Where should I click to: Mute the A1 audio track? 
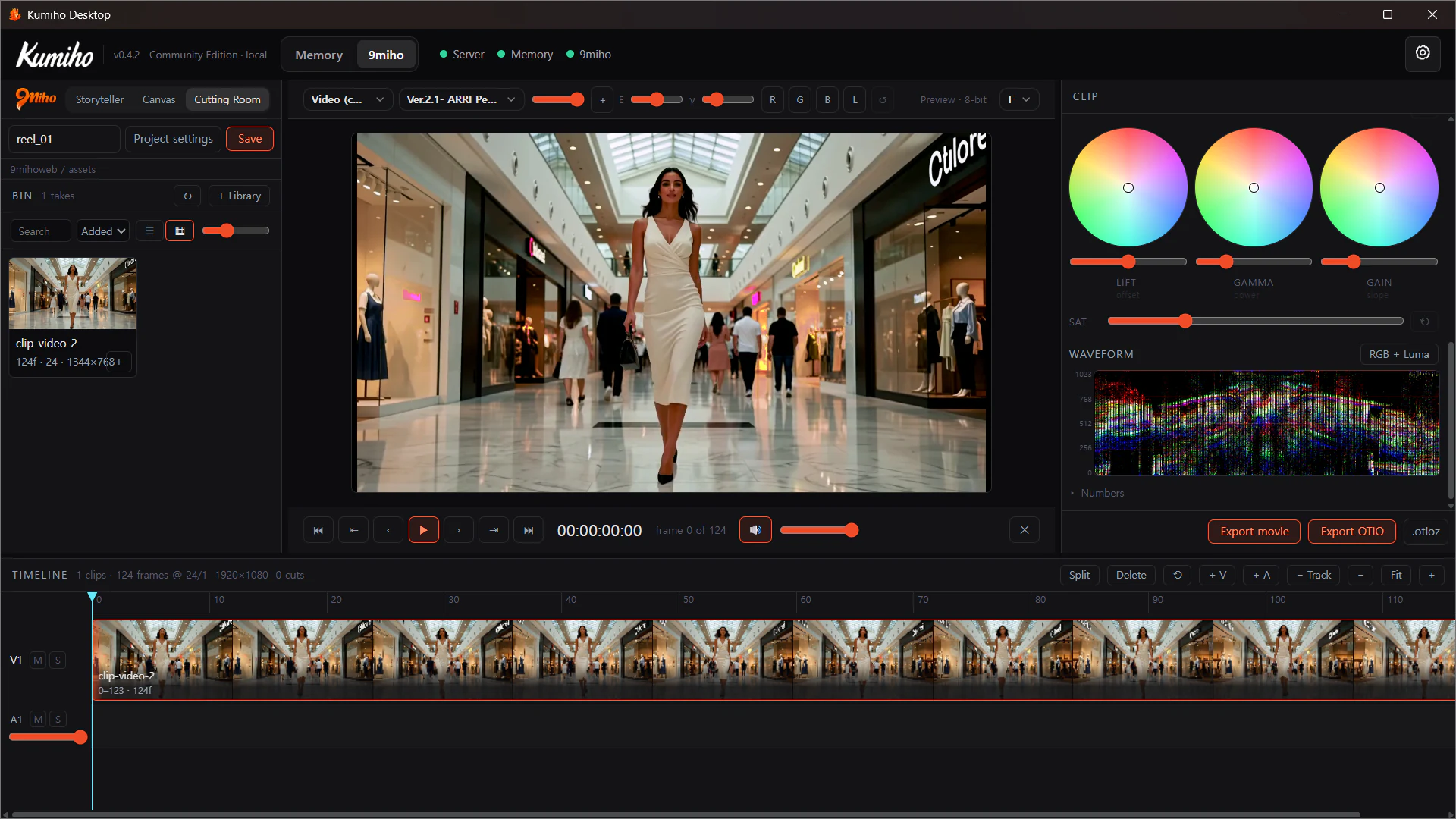pos(38,719)
